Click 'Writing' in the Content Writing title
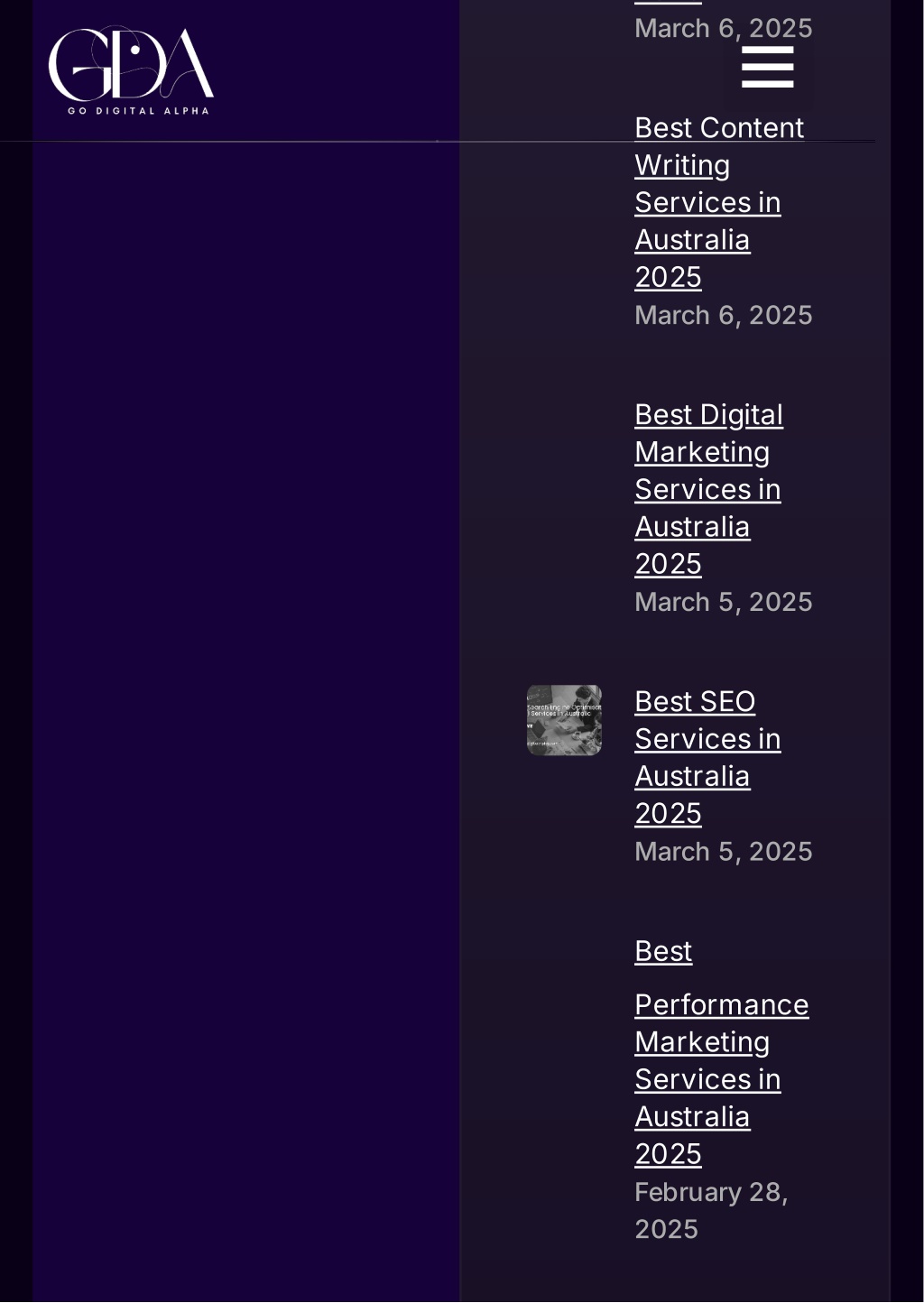The height and width of the screenshot is (1303, 924). 682,165
